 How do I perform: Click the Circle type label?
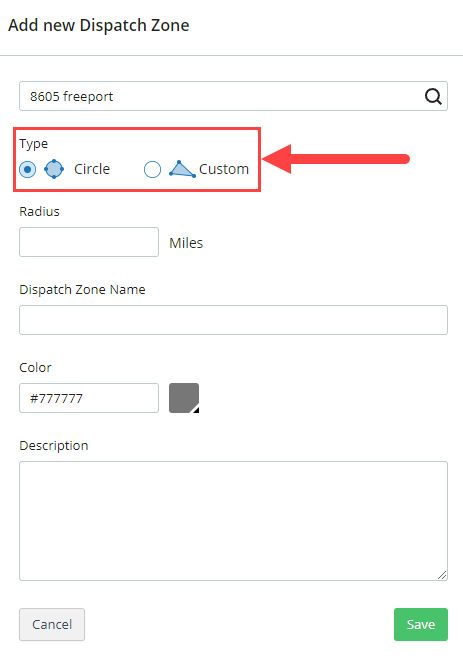pos(92,169)
